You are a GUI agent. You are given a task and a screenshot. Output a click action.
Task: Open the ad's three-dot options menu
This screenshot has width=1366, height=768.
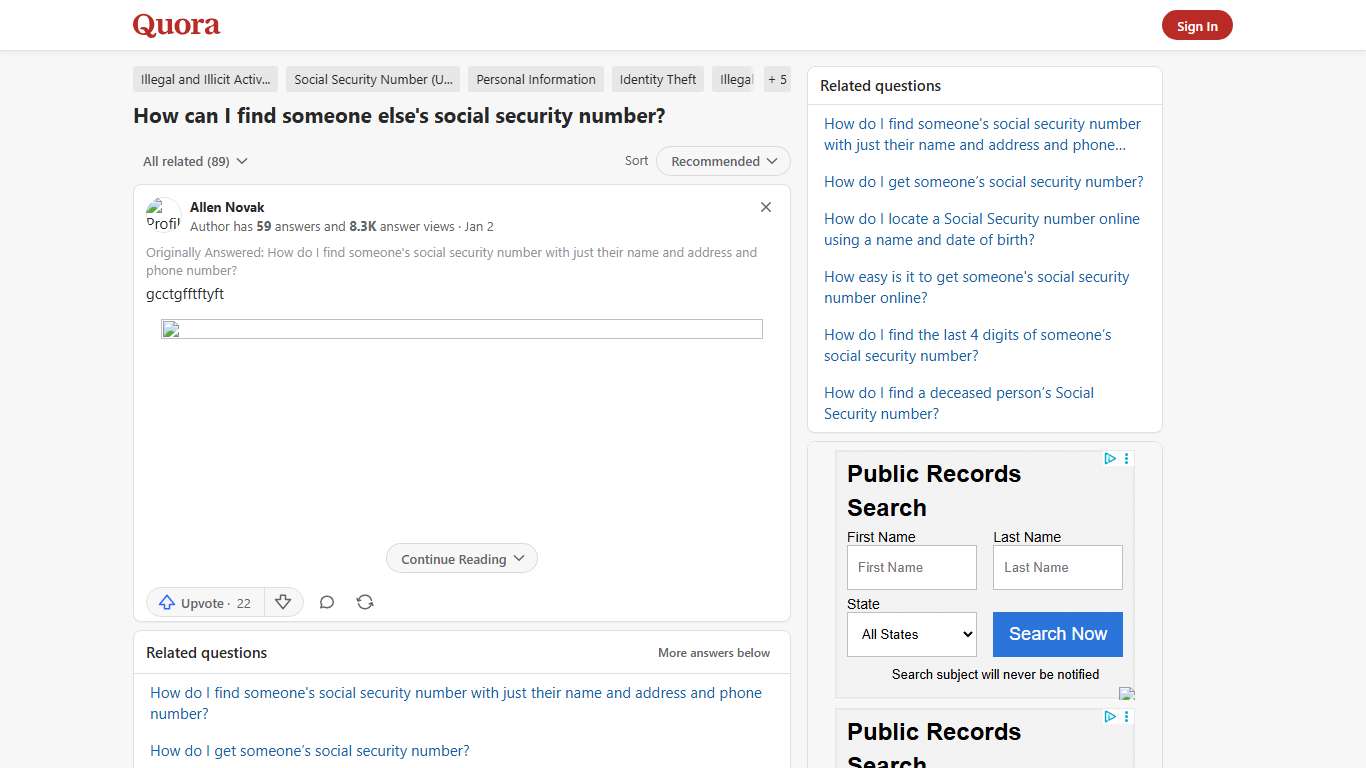coord(1126,458)
